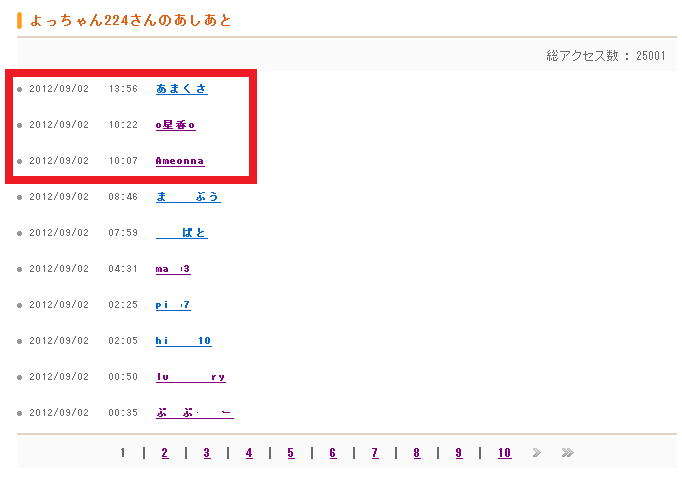Visit the Ameonna profile link
The height and width of the screenshot is (477, 682).
click(180, 161)
